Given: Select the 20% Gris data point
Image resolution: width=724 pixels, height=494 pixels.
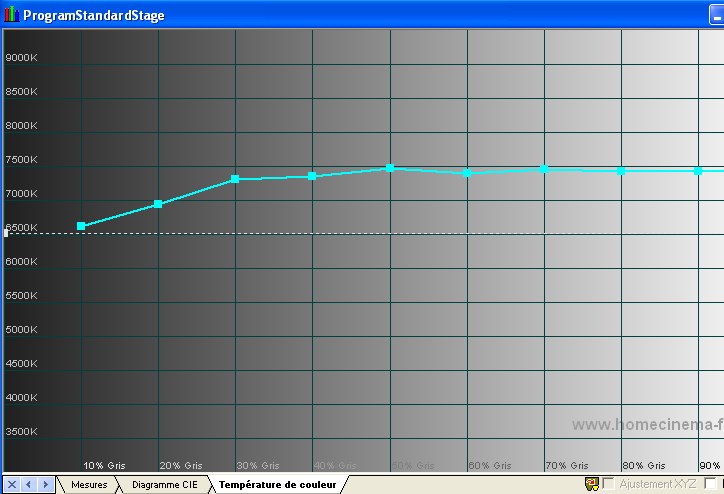Looking at the screenshot, I should (158, 204).
